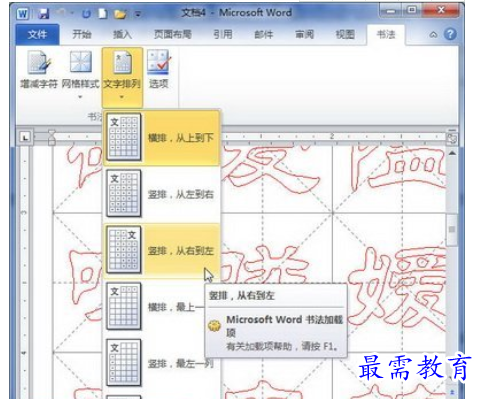
Task: Click the previous page button below the scrollbar
Action: click(x=452, y=392)
